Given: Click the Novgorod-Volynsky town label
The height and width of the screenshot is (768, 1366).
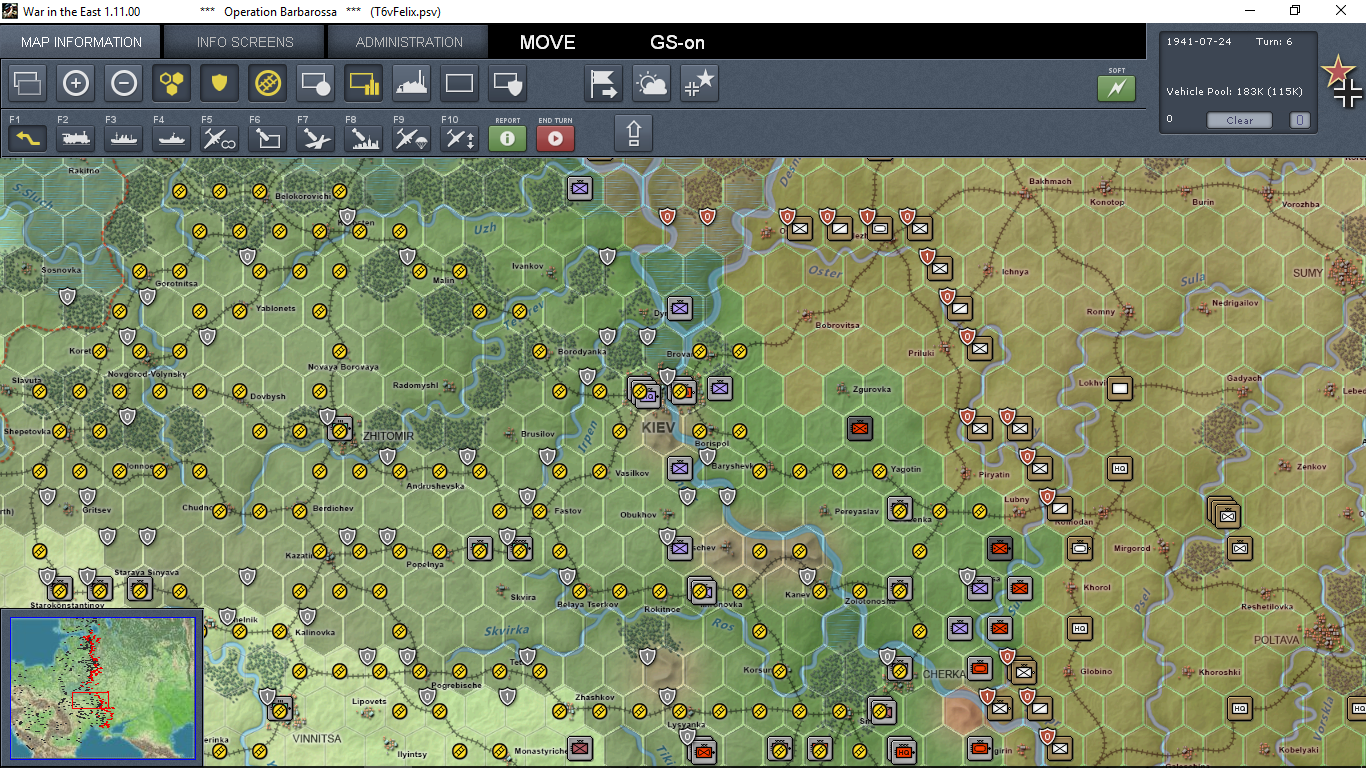Looking at the screenshot, I should click(x=149, y=374).
